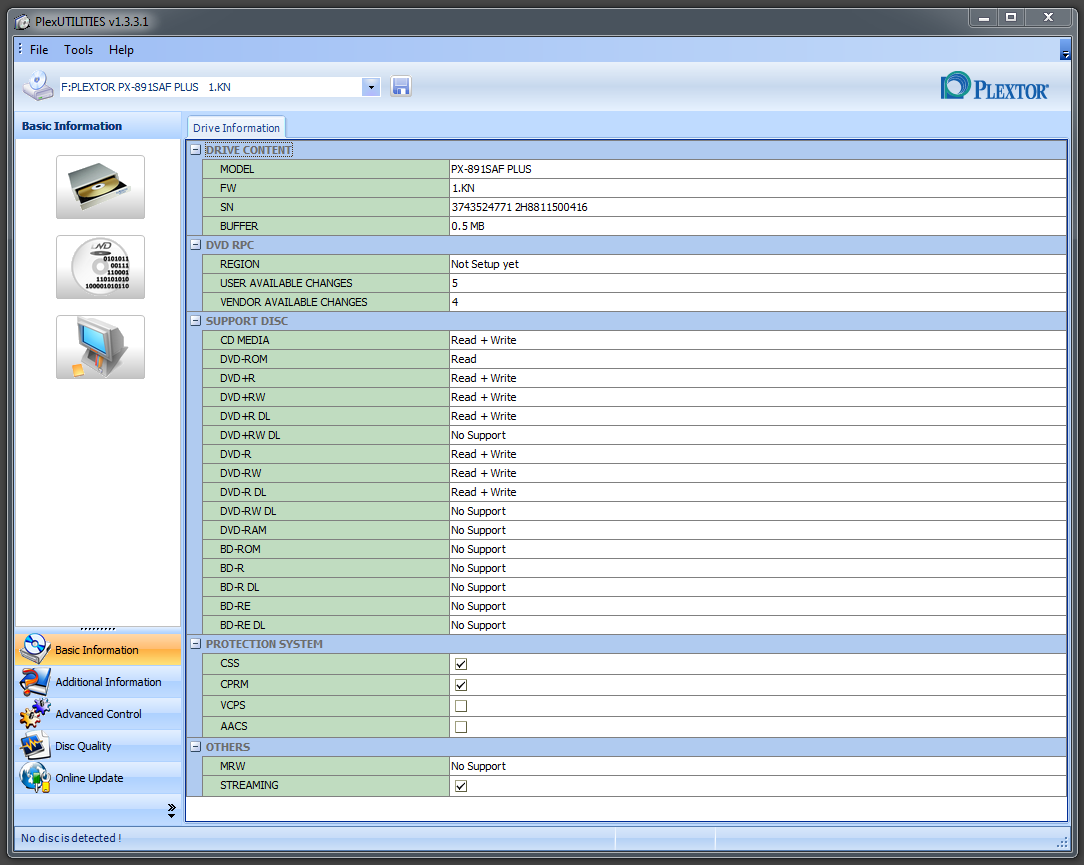Open the disc information binary disc icon

[100, 267]
